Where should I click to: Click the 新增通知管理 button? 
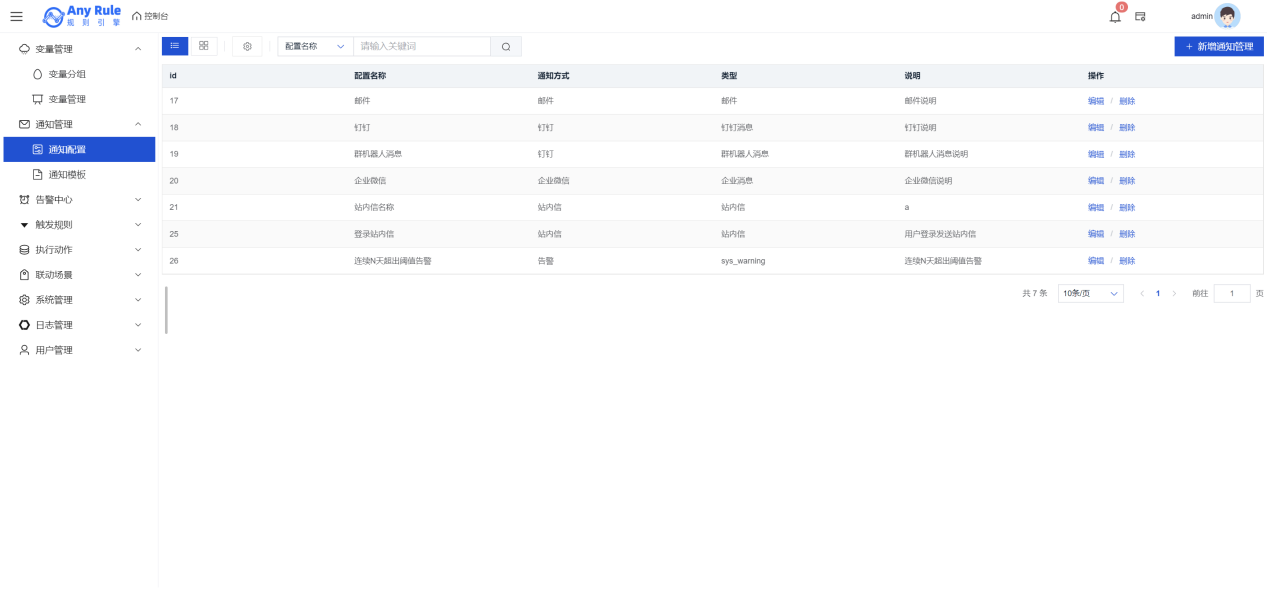pos(1218,46)
